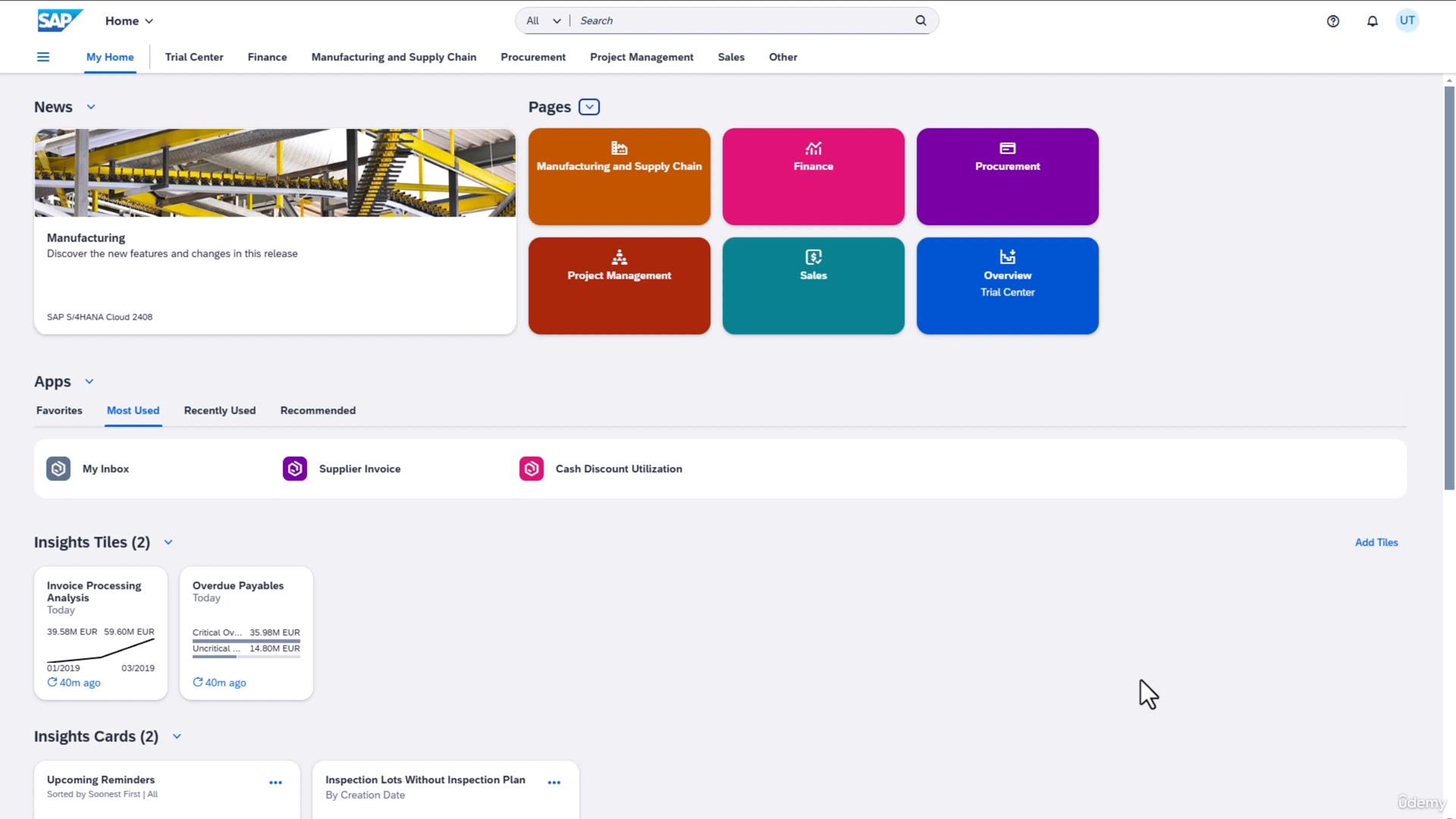Click the vertical page scrollbar

1449,288
